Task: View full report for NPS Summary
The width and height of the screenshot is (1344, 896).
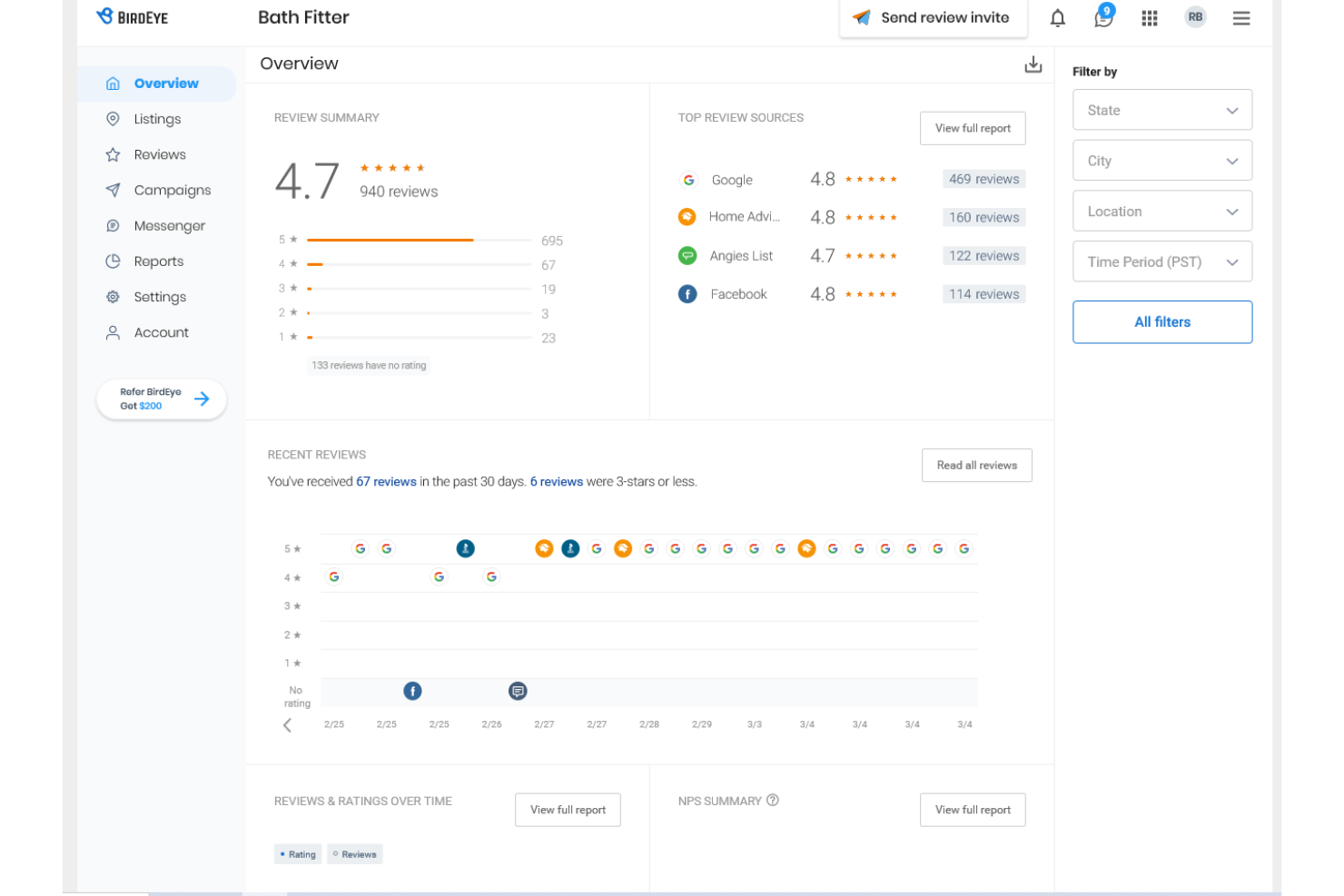Action: 973,810
